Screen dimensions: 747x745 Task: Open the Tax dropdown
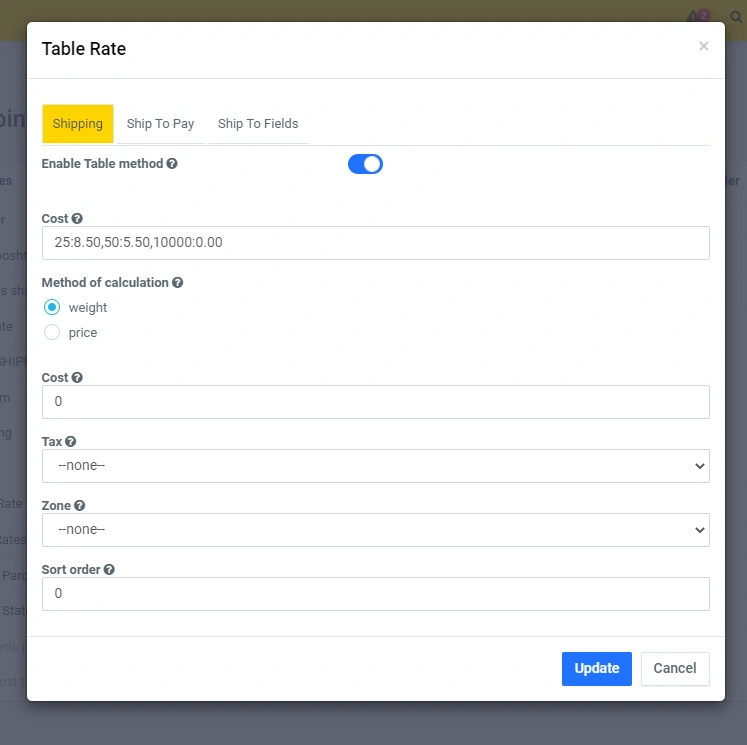click(x=375, y=466)
